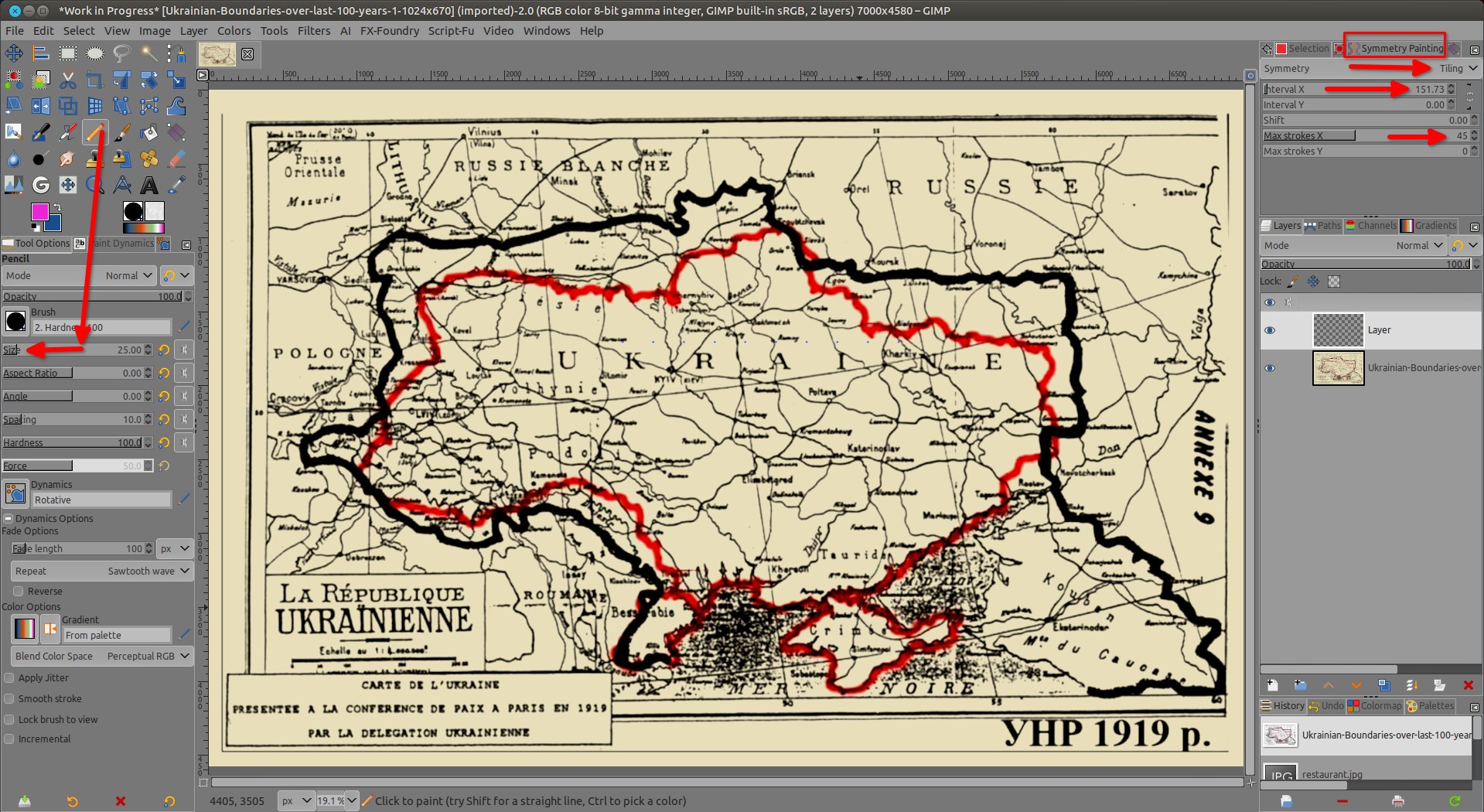Switch to the Channels tab
The width and height of the screenshot is (1484, 812).
pyautogui.click(x=1371, y=226)
